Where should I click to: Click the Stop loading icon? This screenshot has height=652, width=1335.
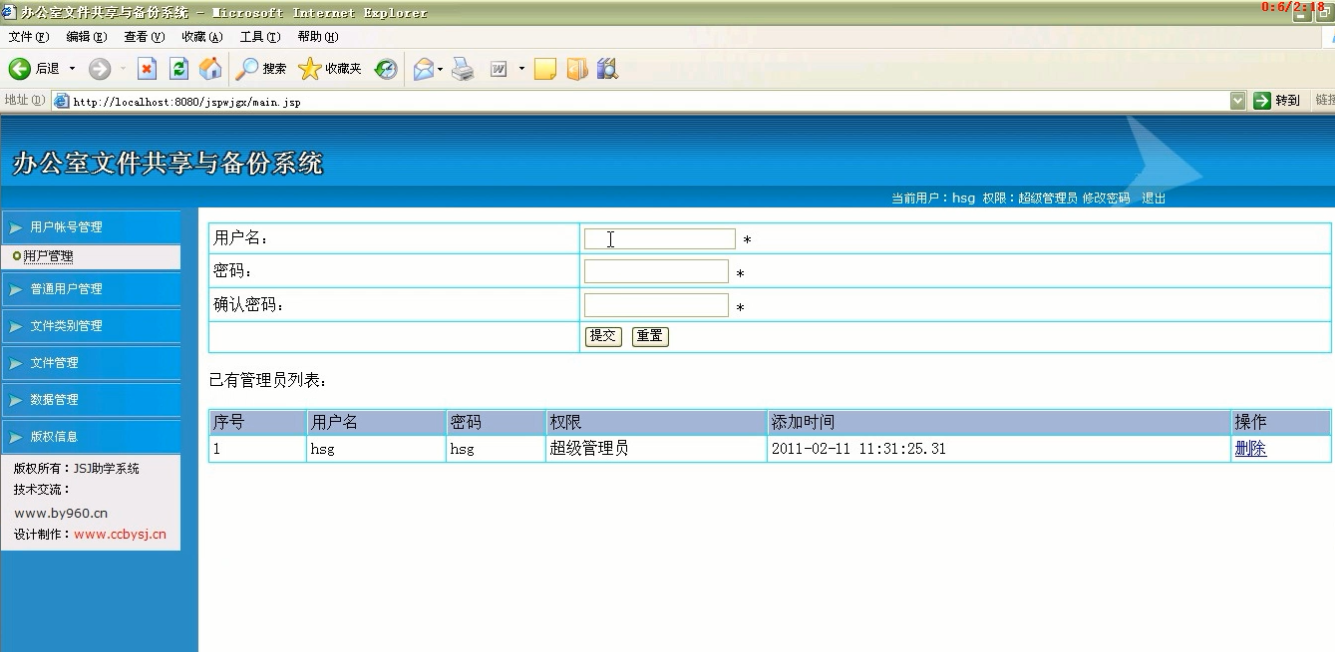coord(147,69)
